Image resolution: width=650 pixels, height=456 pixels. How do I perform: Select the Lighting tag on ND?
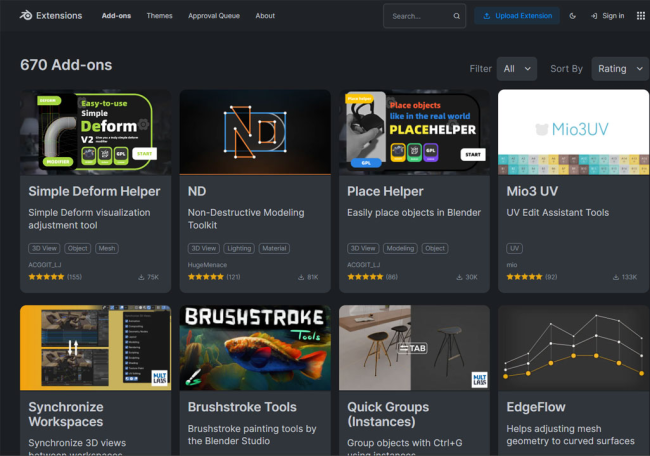point(240,248)
